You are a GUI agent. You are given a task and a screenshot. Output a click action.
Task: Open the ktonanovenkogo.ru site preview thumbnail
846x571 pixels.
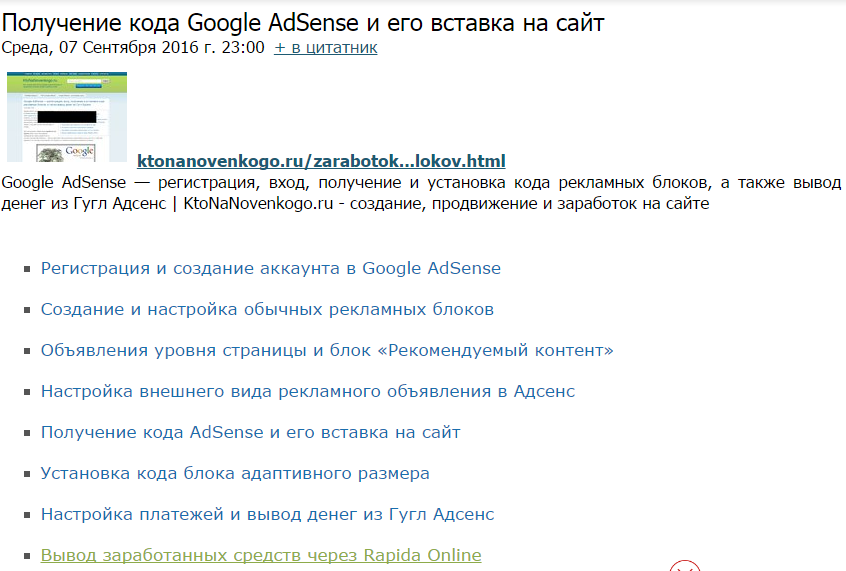67,117
